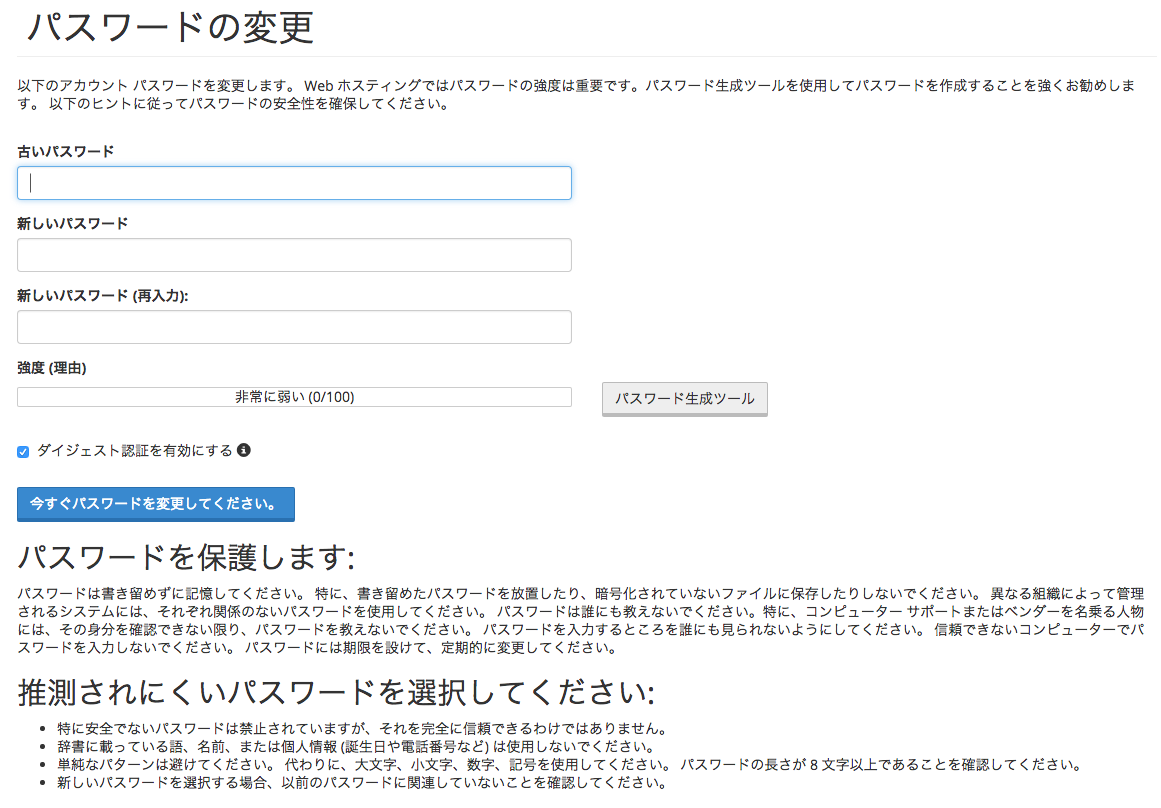Click the パスワードの変更 page heading

click(170, 28)
